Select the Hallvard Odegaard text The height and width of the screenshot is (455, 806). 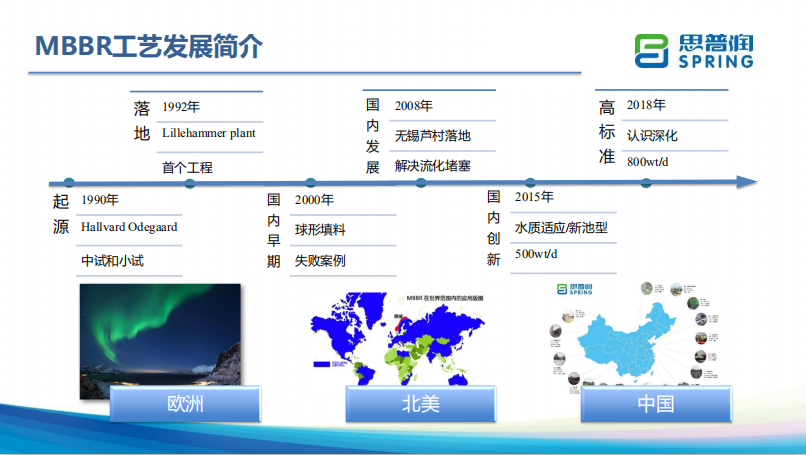click(129, 227)
